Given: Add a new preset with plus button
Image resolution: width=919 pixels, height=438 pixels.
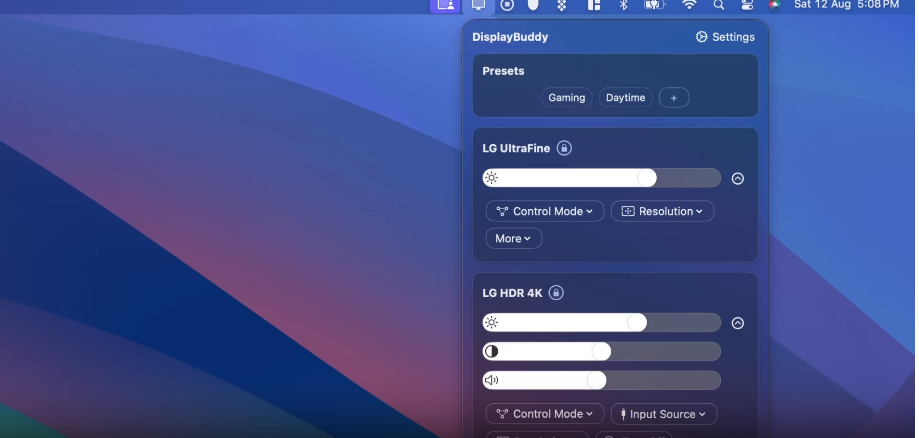Looking at the screenshot, I should tap(673, 97).
